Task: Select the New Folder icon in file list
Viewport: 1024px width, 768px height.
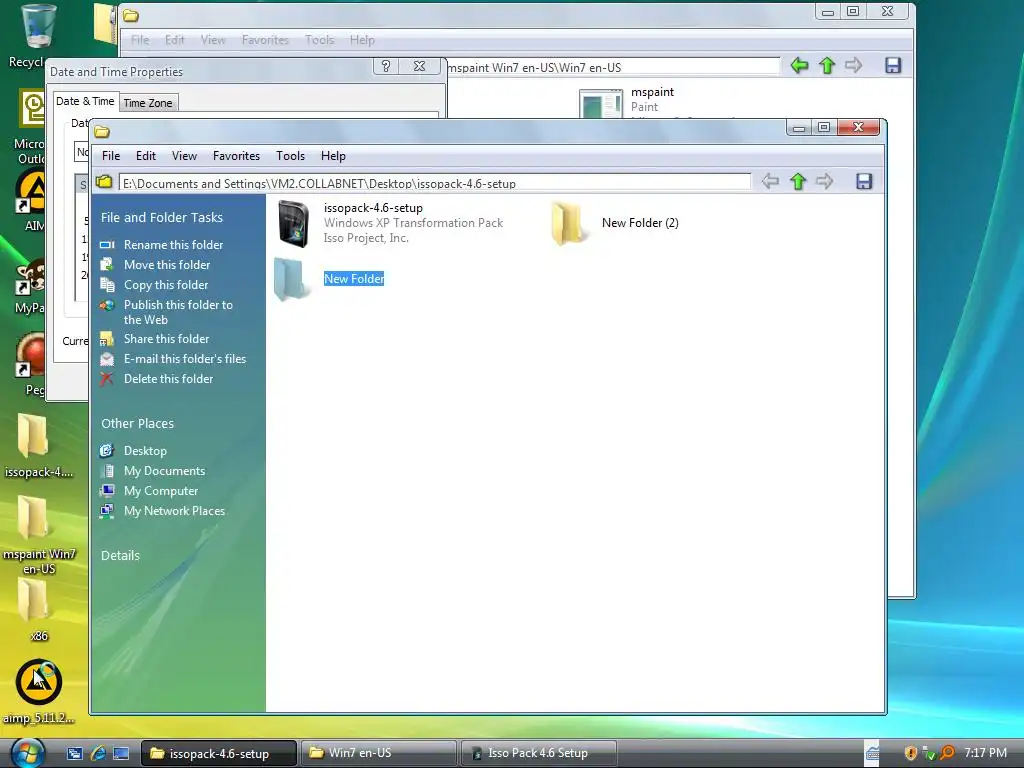Action: [291, 279]
